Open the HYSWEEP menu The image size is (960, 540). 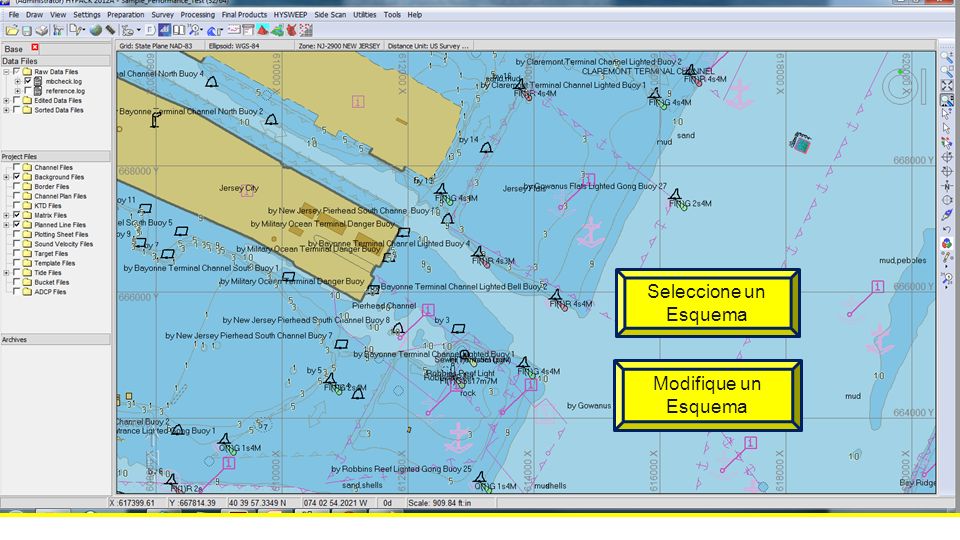pyautogui.click(x=290, y=15)
